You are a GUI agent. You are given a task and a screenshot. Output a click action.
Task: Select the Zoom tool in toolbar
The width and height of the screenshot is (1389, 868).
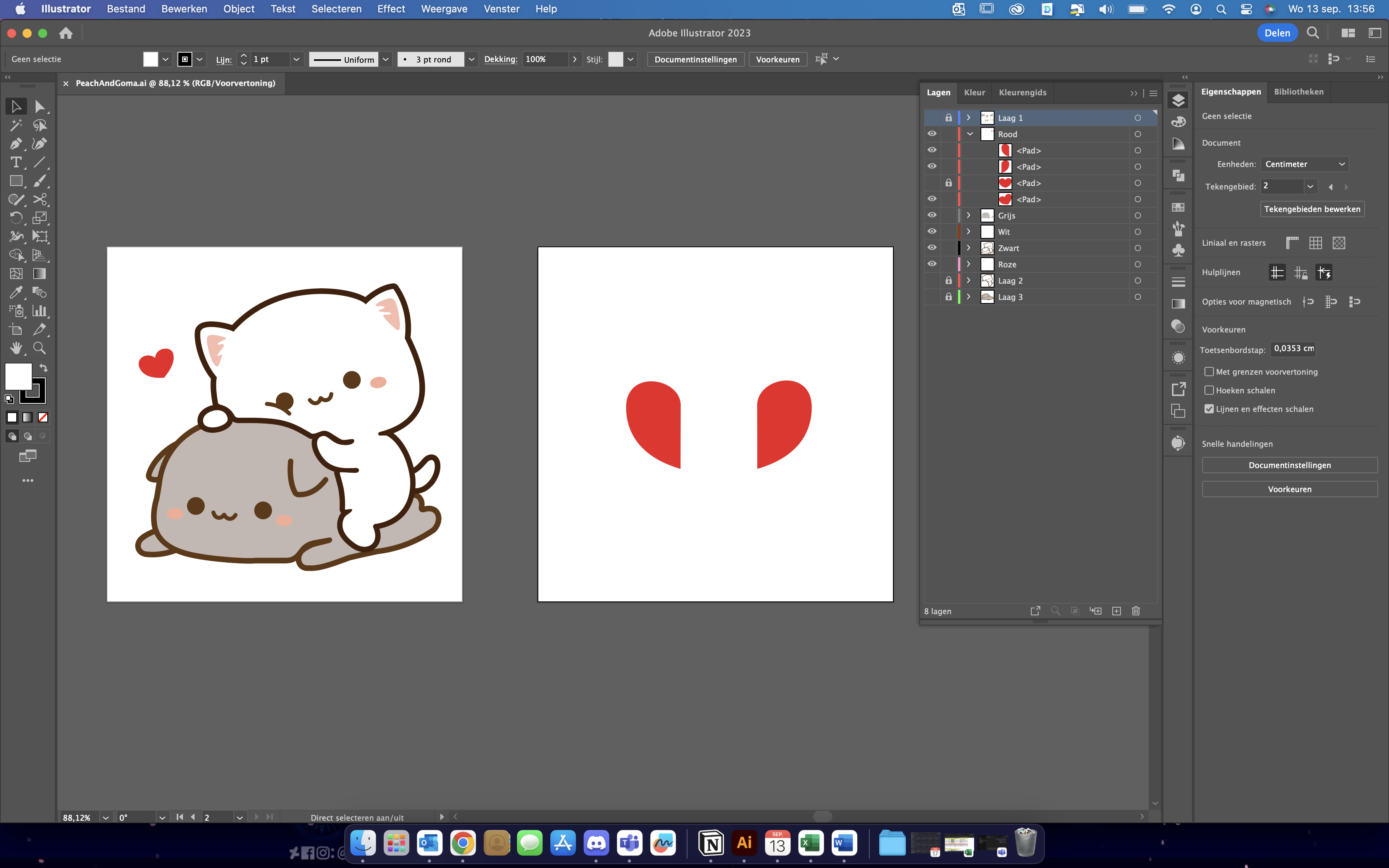(39, 348)
